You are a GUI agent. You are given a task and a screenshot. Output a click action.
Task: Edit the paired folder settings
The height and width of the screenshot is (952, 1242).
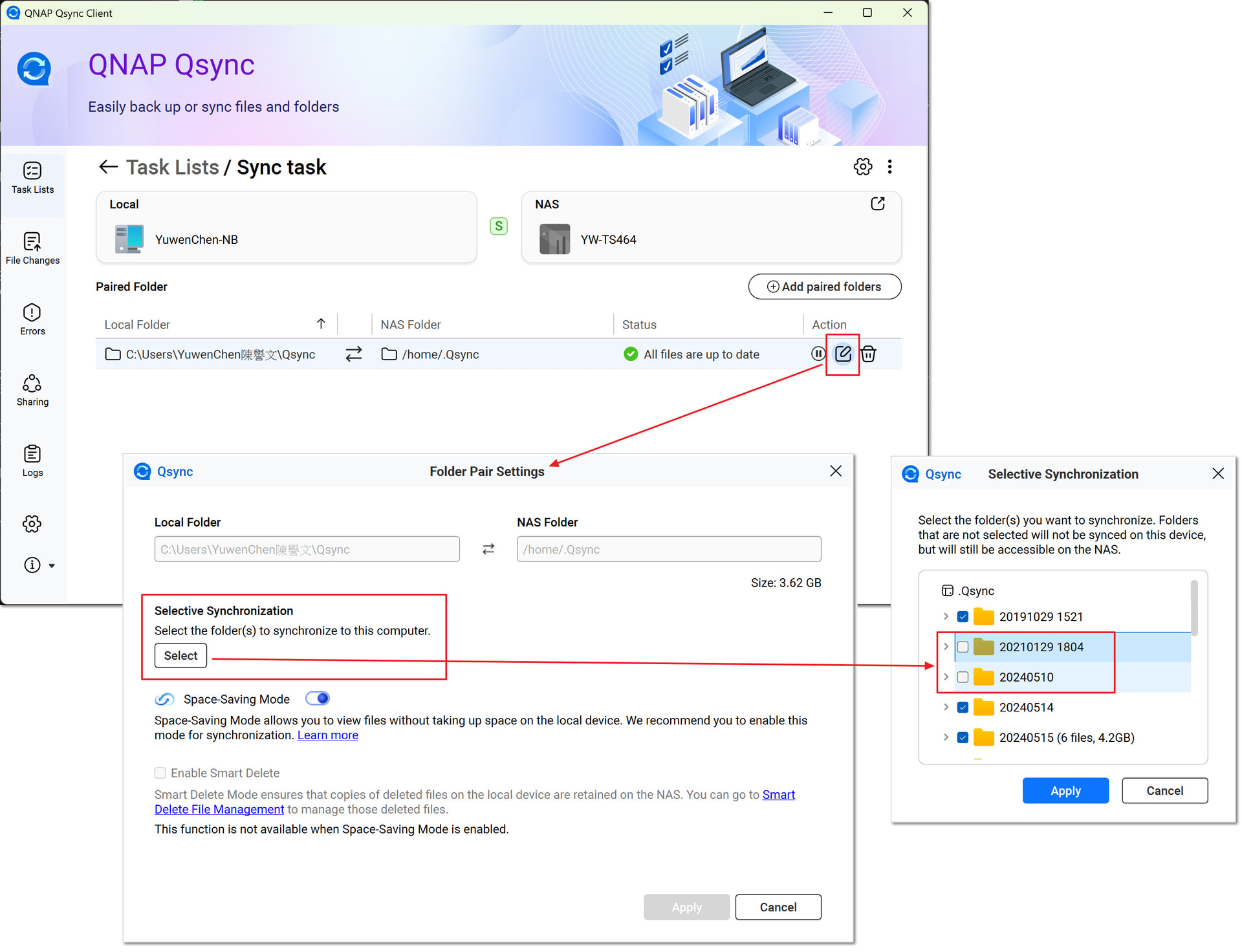pyautogui.click(x=843, y=354)
